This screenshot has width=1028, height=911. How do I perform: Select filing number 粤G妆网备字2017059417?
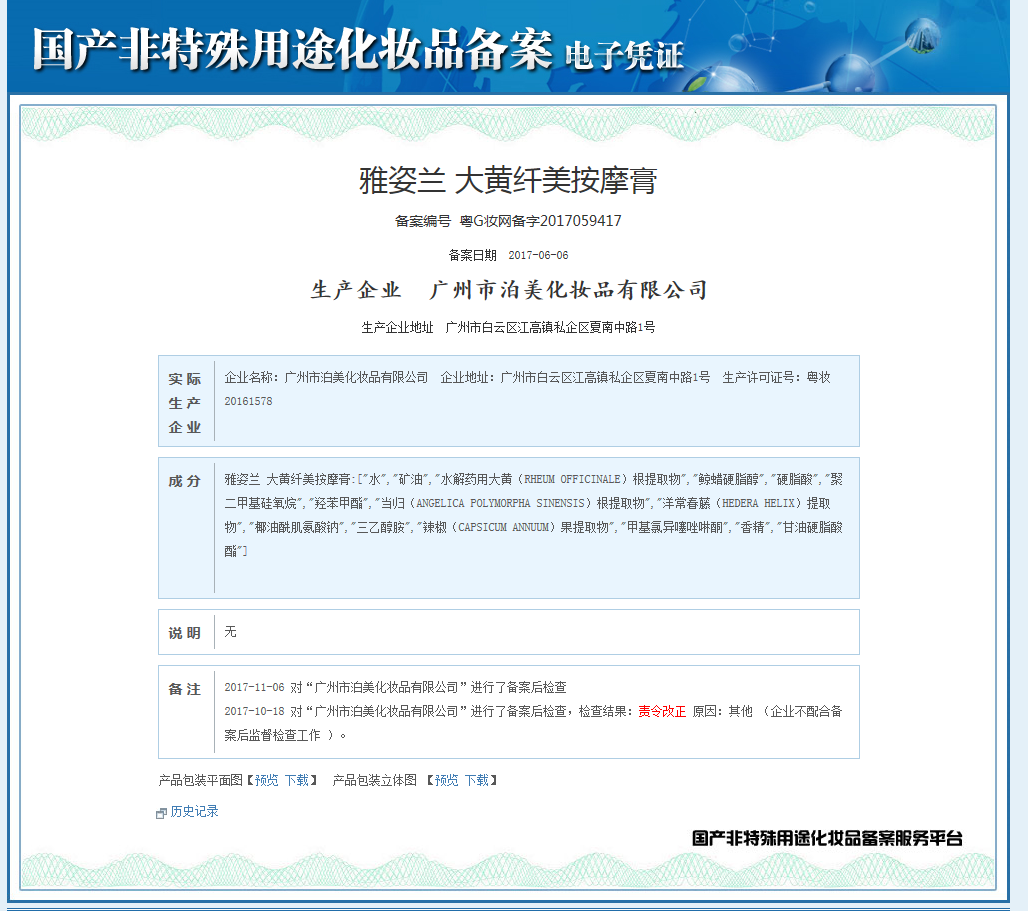pos(540,221)
